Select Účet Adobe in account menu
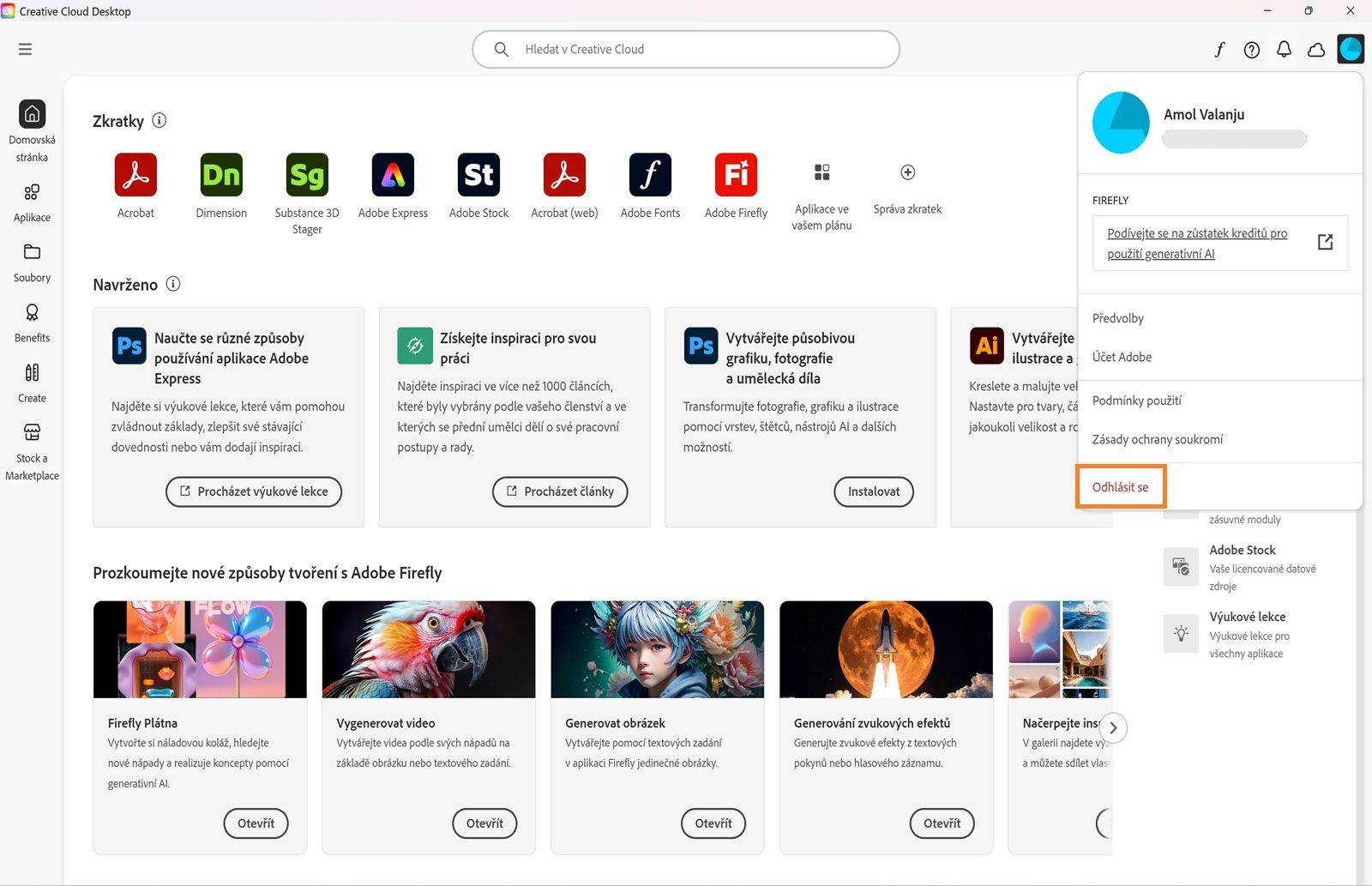Screen dimensions: 1372x886 coord(1122,357)
